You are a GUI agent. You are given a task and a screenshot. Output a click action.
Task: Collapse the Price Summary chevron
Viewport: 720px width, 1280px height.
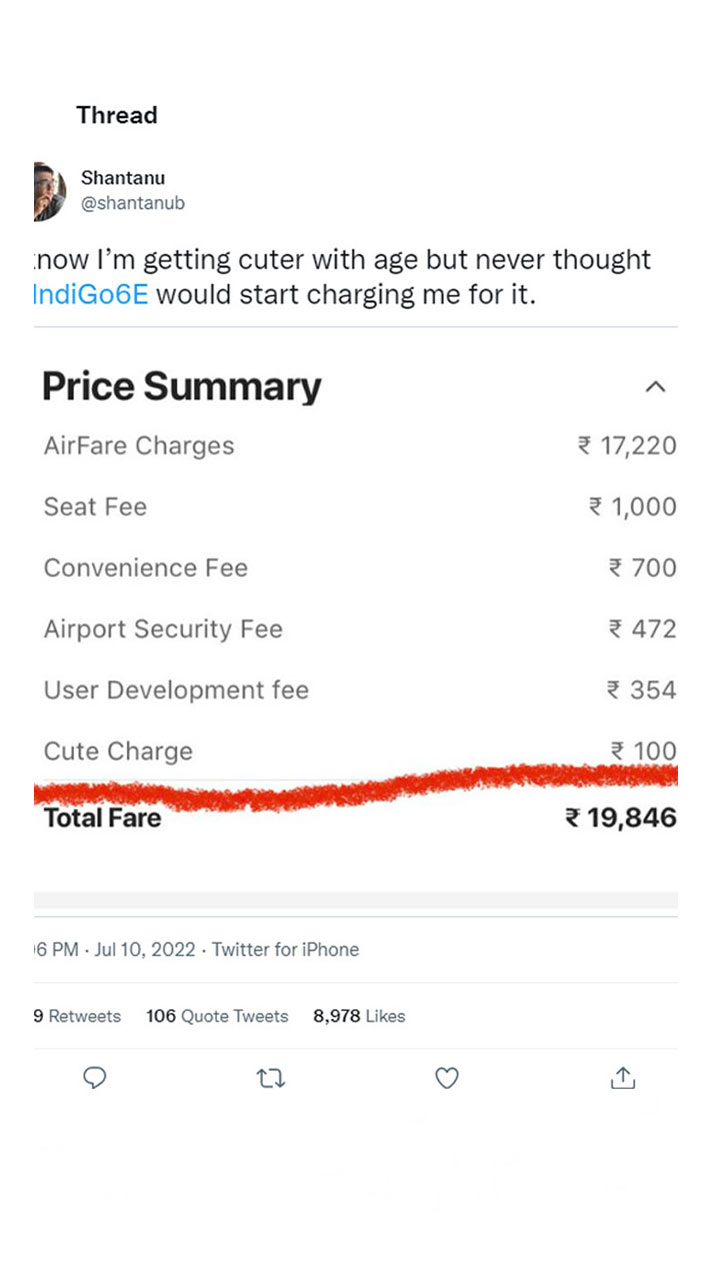pyautogui.click(x=655, y=387)
